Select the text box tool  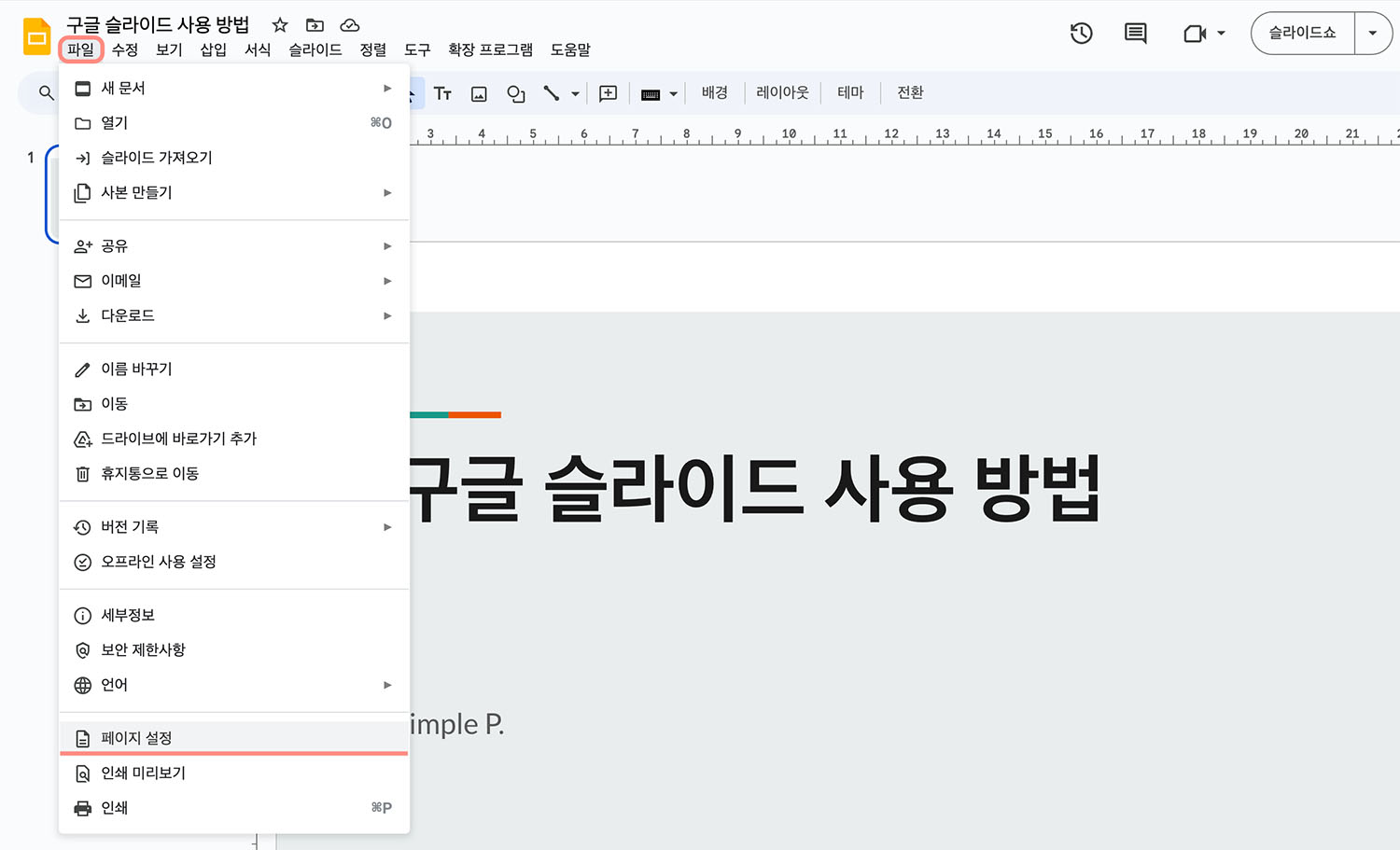442,93
